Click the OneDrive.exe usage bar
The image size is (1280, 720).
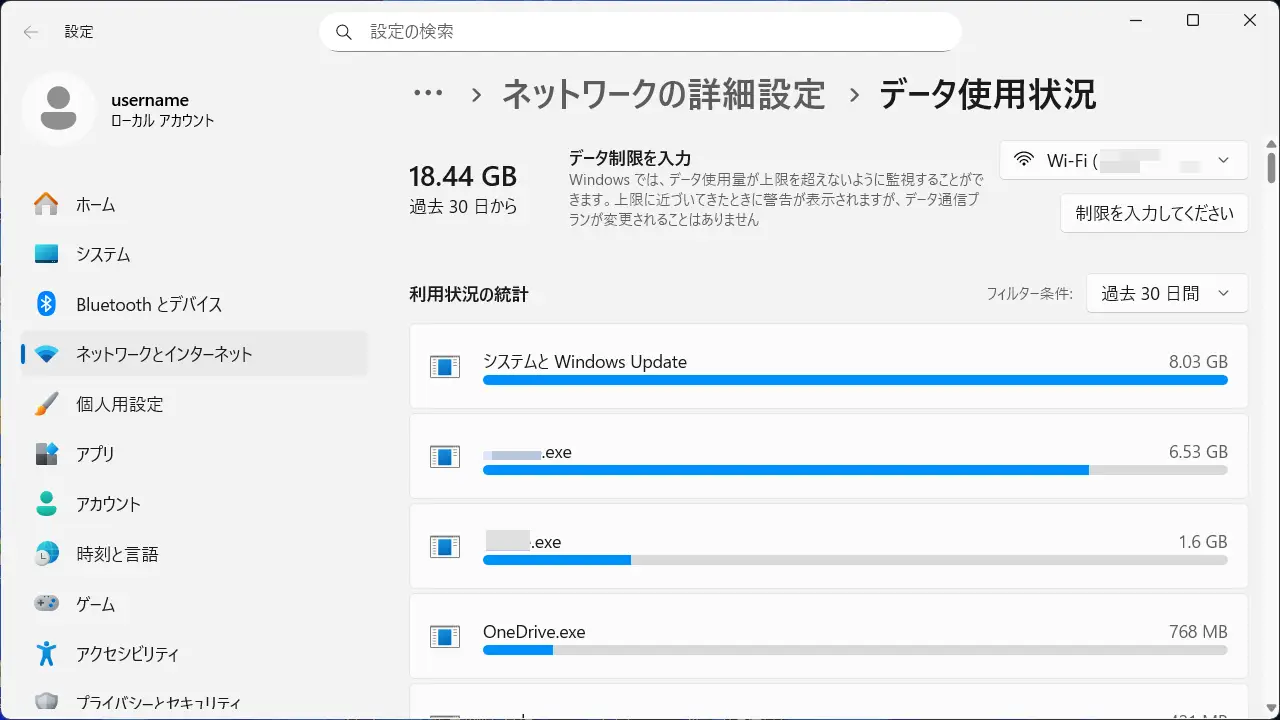[x=854, y=650]
